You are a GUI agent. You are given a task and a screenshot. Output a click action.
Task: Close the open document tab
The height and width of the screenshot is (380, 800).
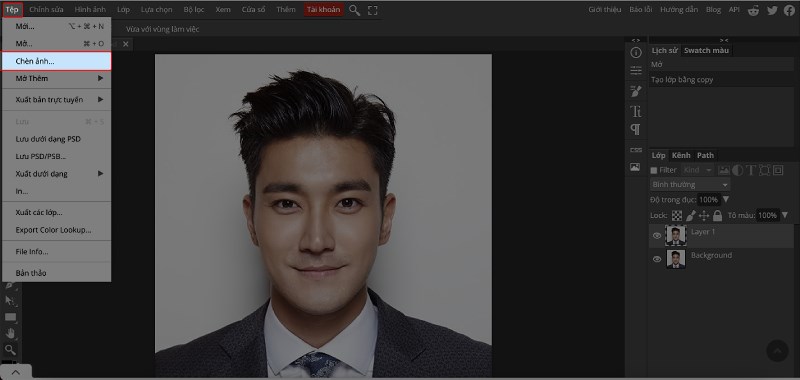point(126,44)
